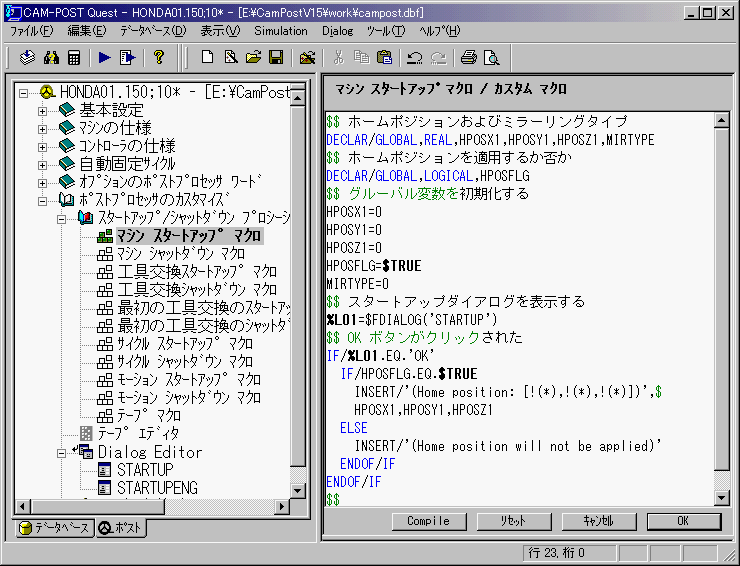
Task: Open file with folder icon
Action: 253,58
